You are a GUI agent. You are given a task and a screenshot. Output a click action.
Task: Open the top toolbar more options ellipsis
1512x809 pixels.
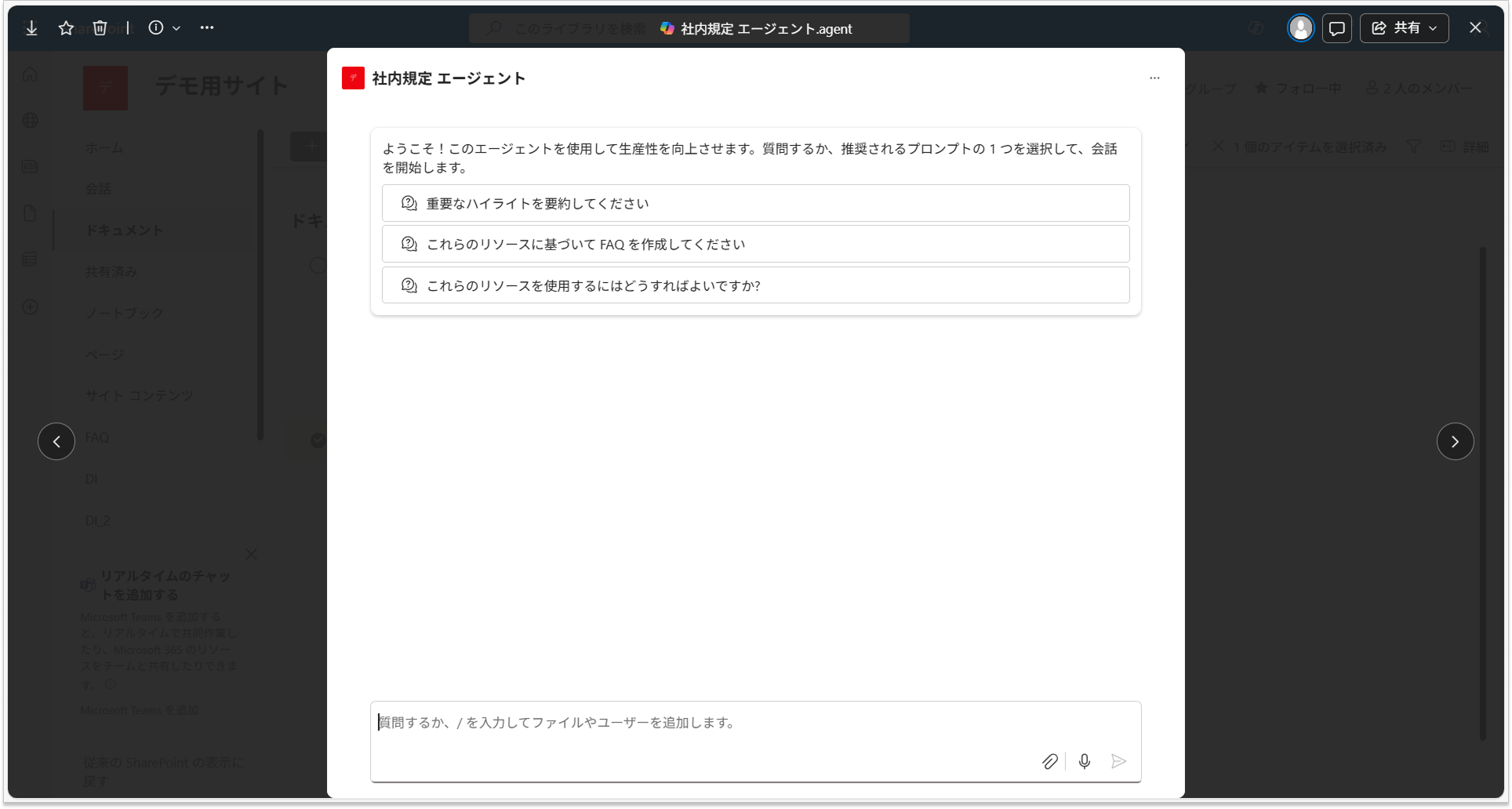point(207,27)
